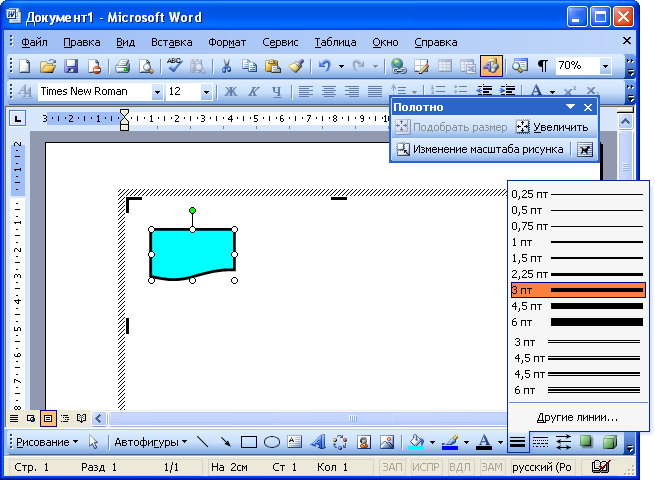The height and width of the screenshot is (480, 655).
Task: Open Print Preview magnifier icon
Action: 146,66
